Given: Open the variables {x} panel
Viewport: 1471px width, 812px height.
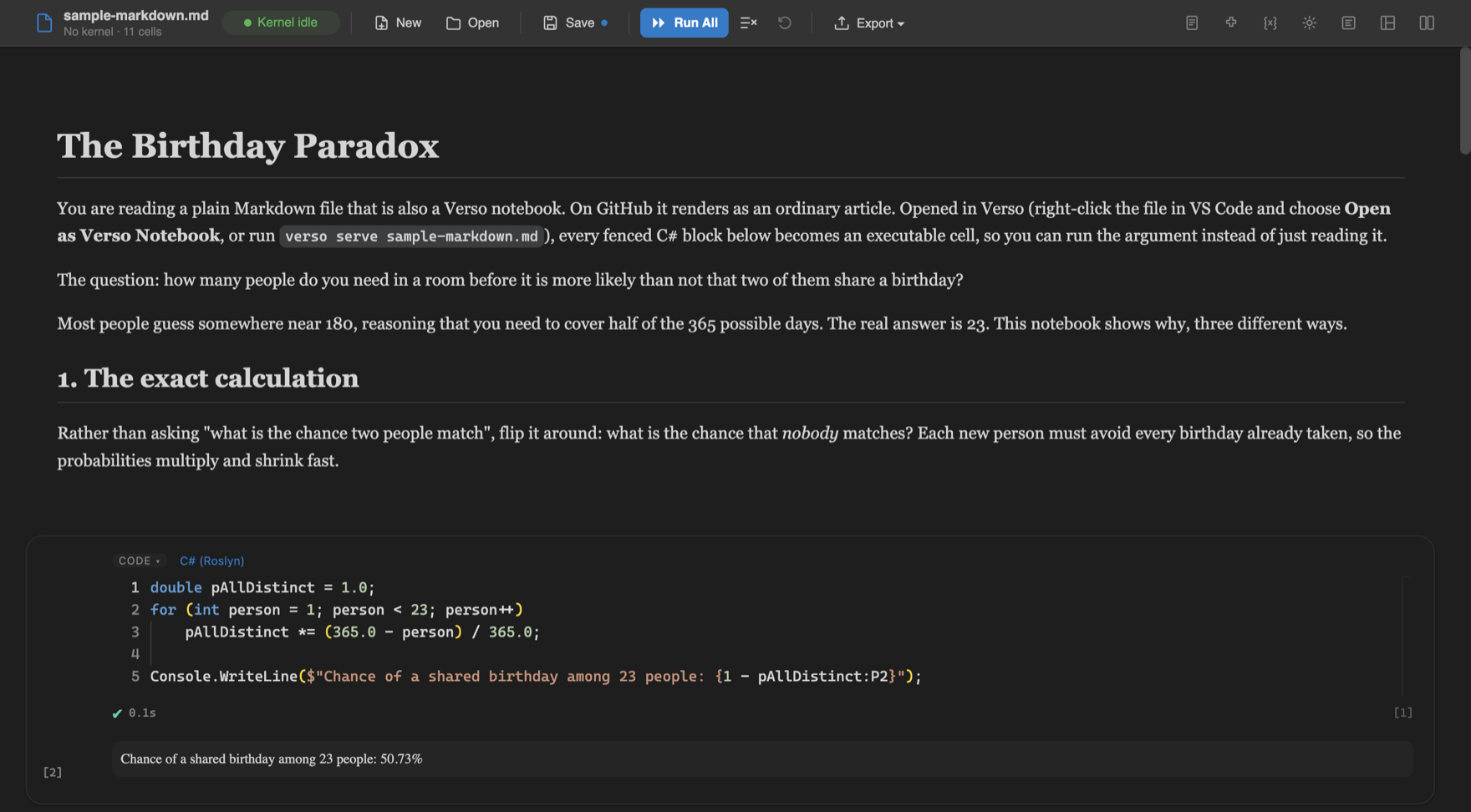Looking at the screenshot, I should click(1270, 23).
